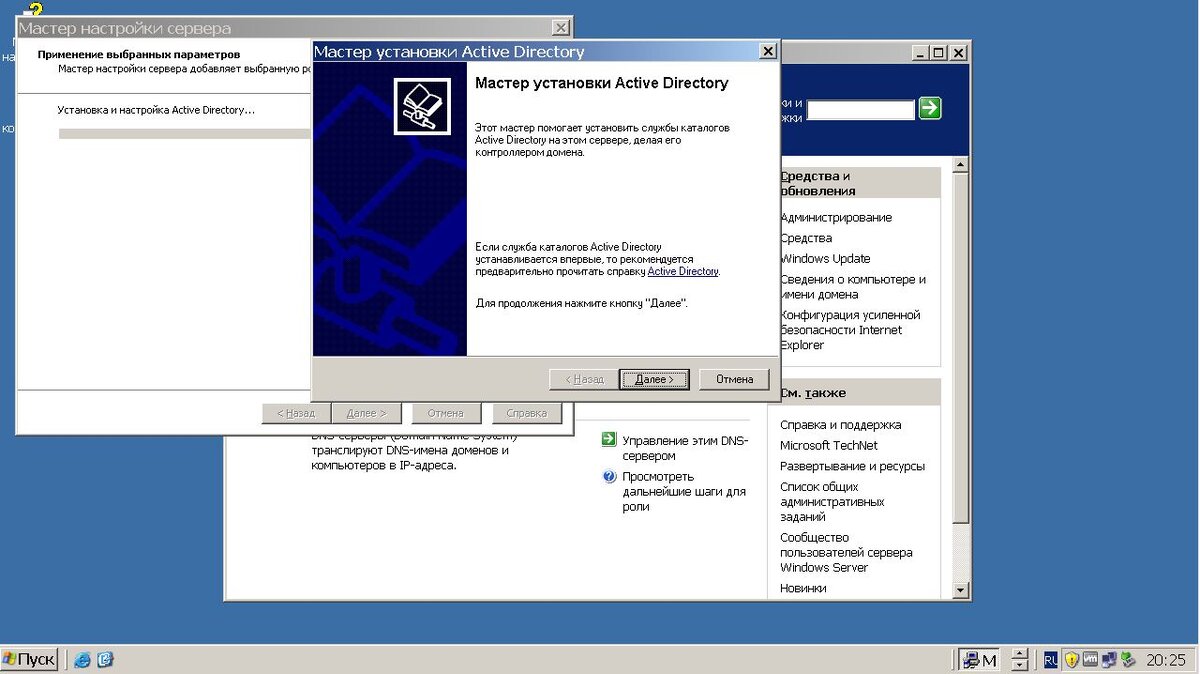Click the taskbar scroll up arrow
The width and height of the screenshot is (1200, 674).
[x=1019, y=654]
